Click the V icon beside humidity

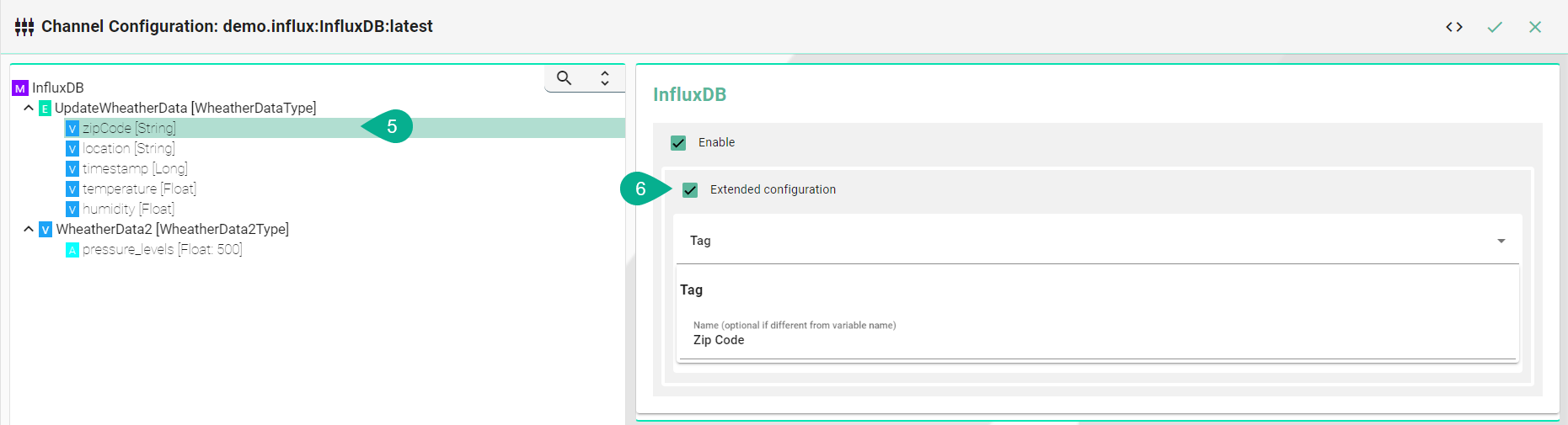coord(72,210)
